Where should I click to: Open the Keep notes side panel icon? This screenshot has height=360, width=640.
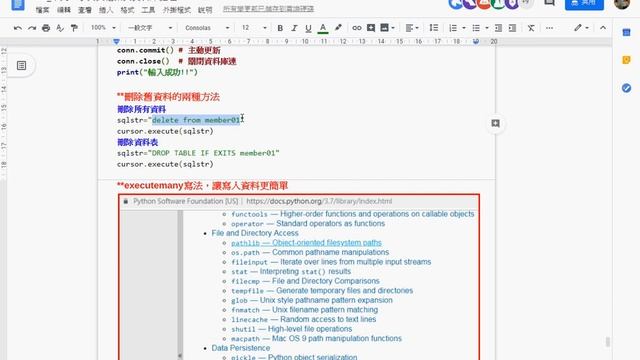click(x=626, y=60)
